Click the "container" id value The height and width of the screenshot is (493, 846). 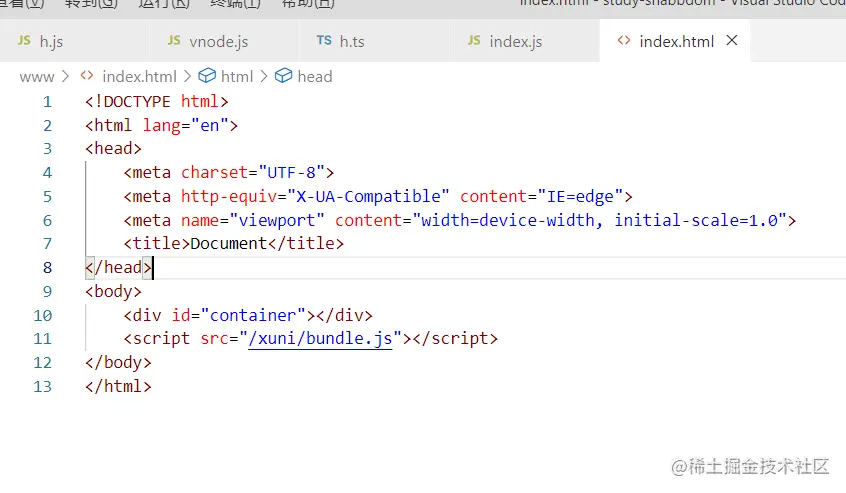tap(253, 315)
